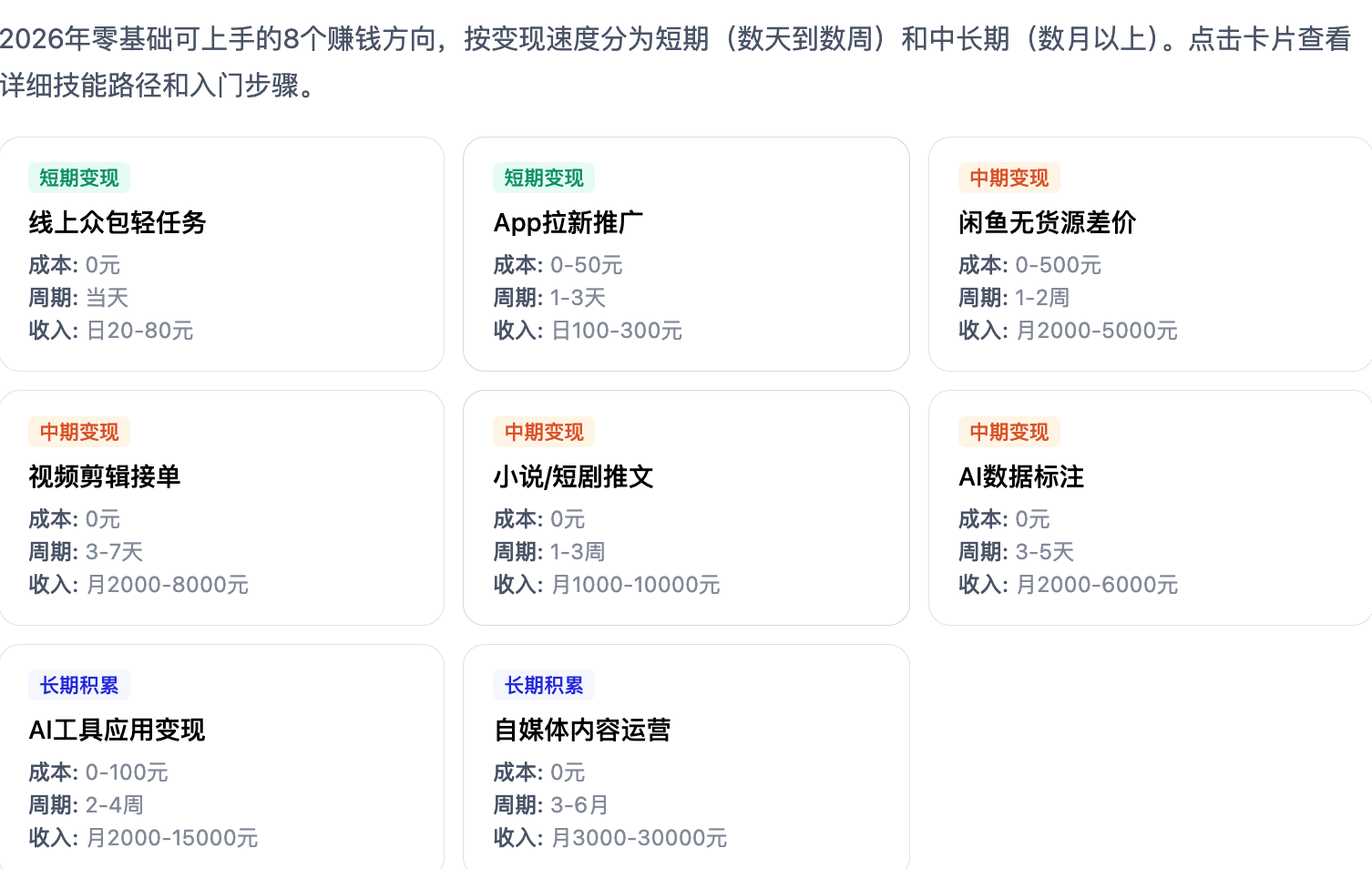Click 长期积累 tag on 自媒体内容运营 card

click(544, 685)
